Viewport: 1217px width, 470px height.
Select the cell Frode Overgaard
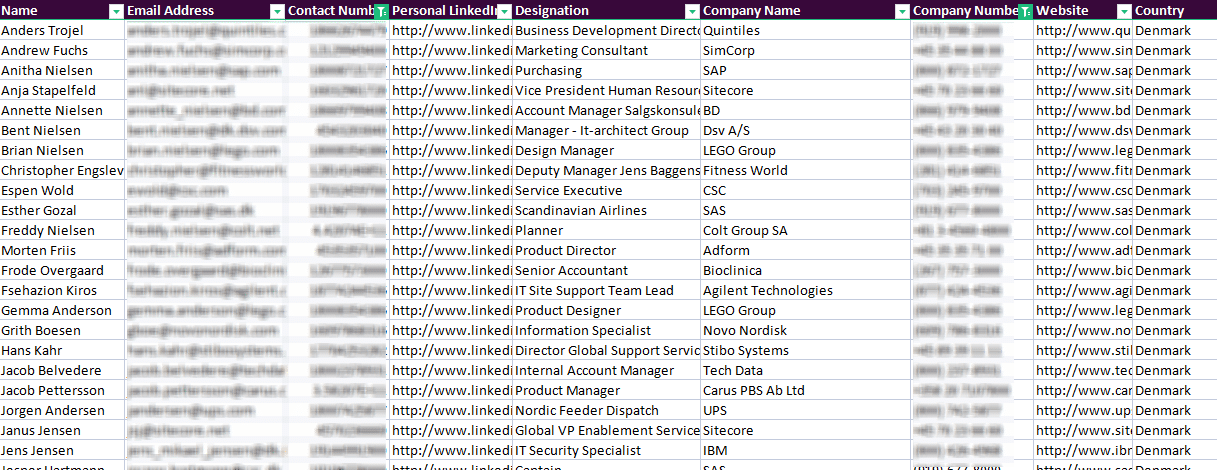coord(63,271)
